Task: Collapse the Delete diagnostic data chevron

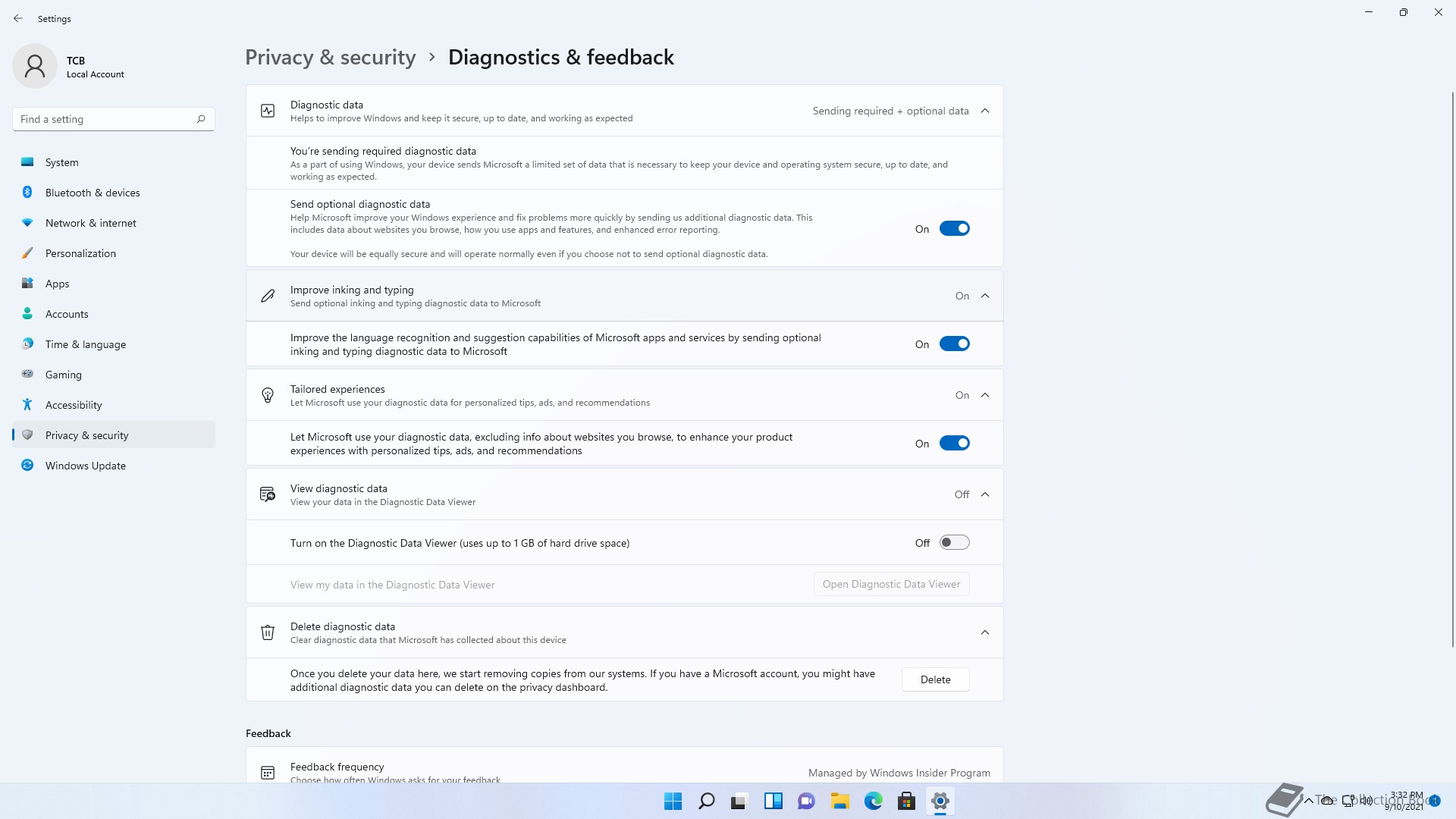Action: (985, 632)
